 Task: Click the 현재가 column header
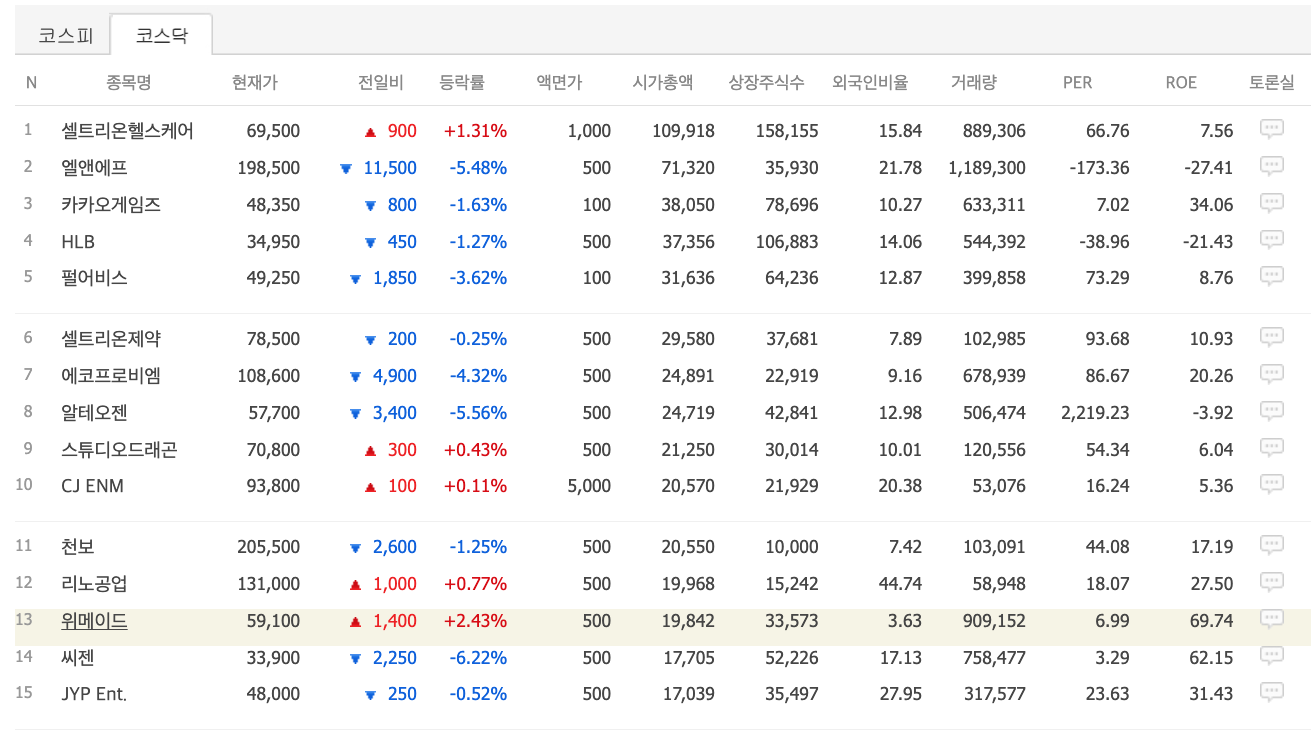click(254, 82)
